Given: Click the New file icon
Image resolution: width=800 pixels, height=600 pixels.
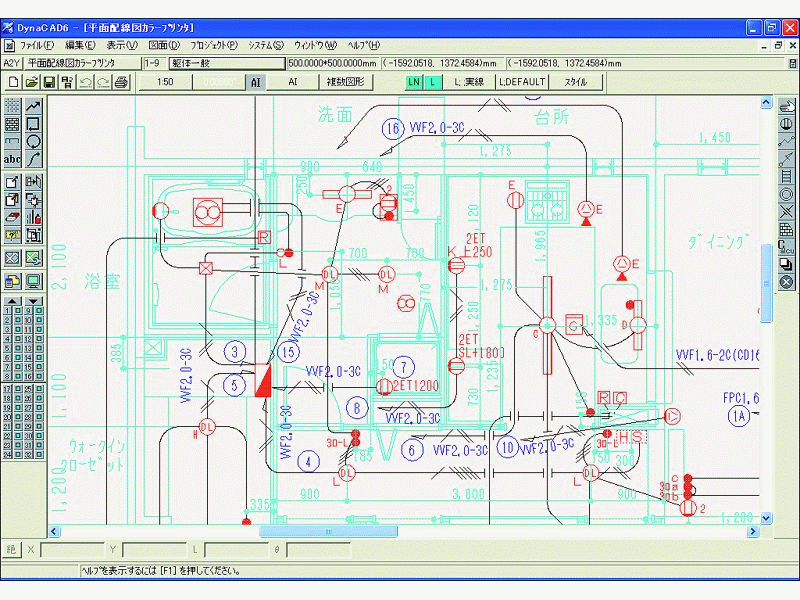Looking at the screenshot, I should (x=13, y=82).
